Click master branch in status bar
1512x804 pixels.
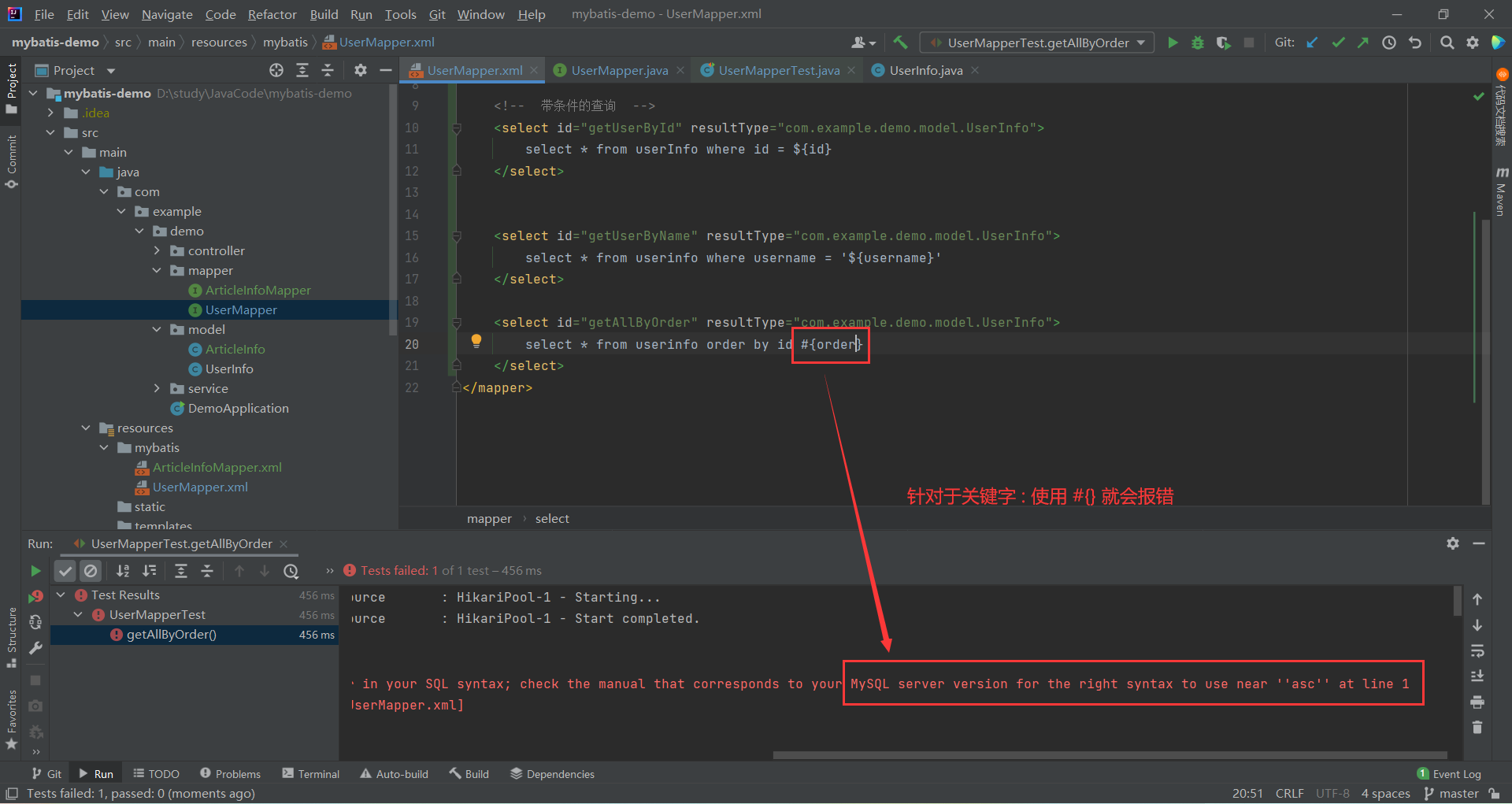click(x=1451, y=794)
